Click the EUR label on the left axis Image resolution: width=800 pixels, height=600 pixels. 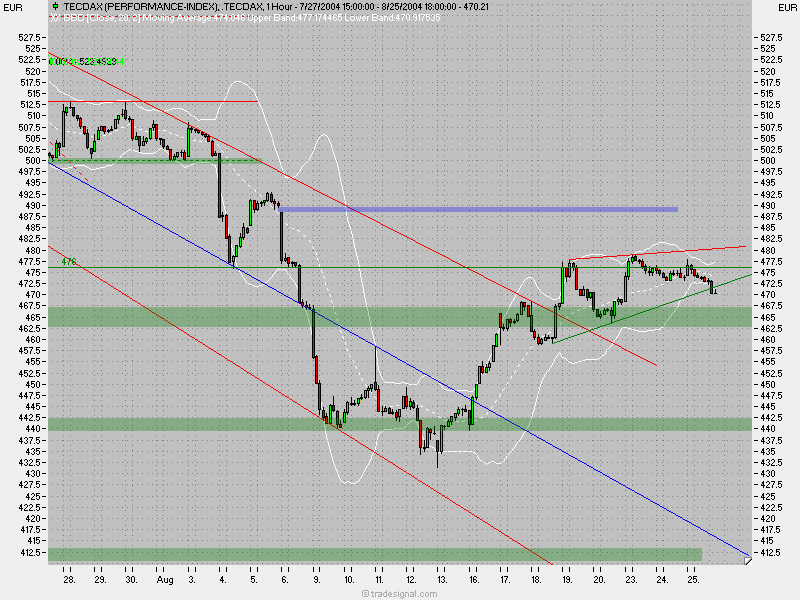(x=14, y=8)
